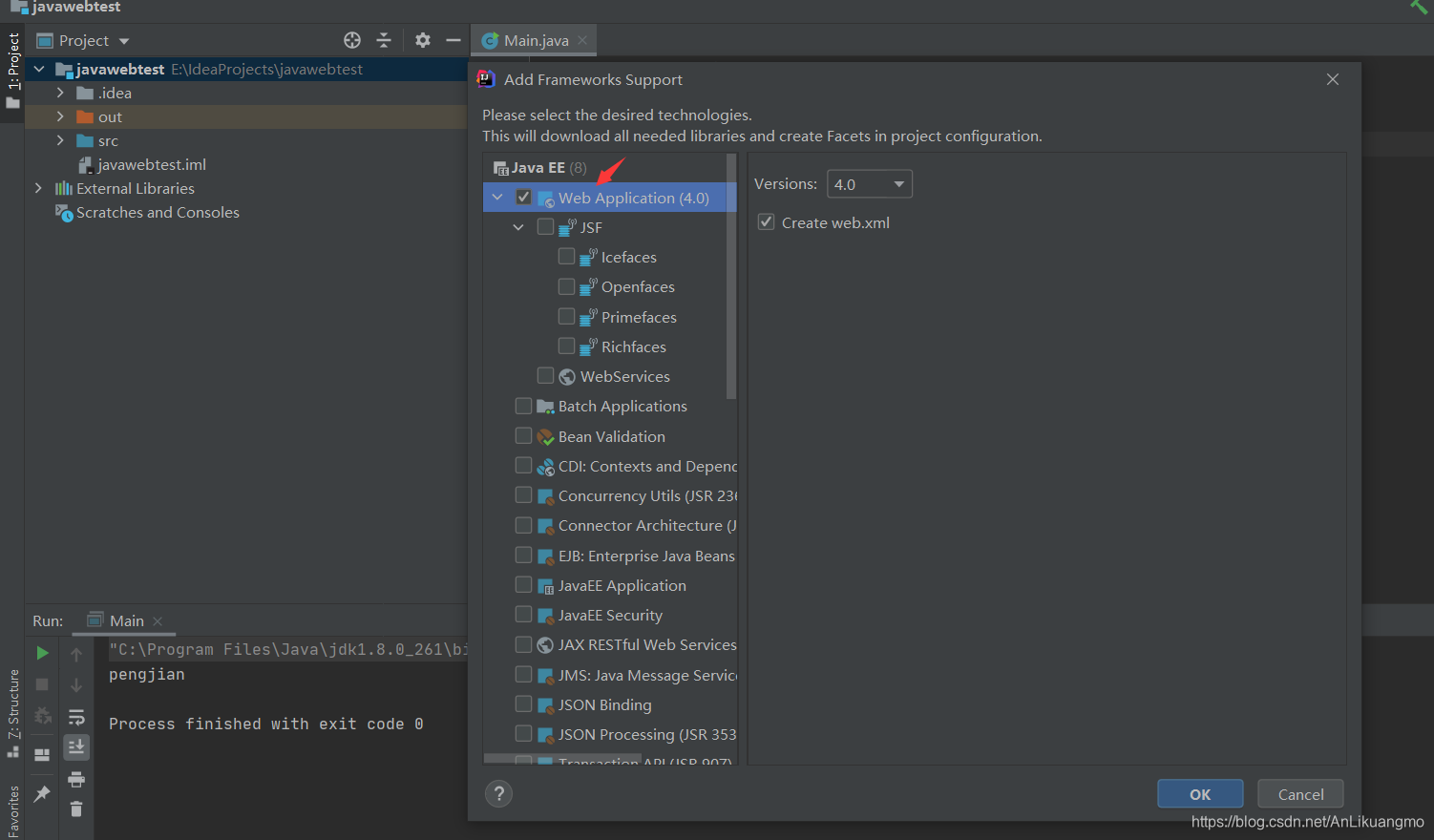Uncheck the Web Application (4.0) checkbox

tap(523, 198)
